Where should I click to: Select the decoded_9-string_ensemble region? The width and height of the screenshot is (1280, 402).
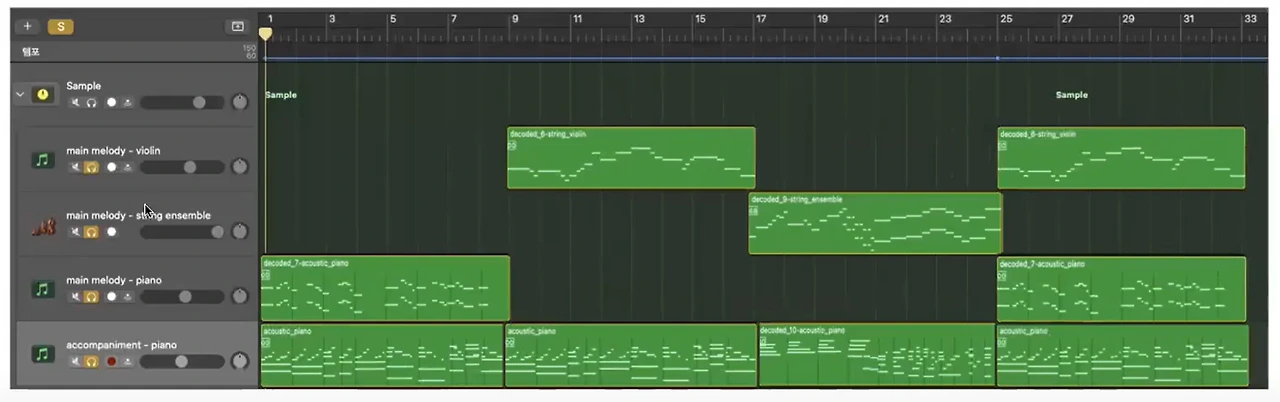point(875,223)
